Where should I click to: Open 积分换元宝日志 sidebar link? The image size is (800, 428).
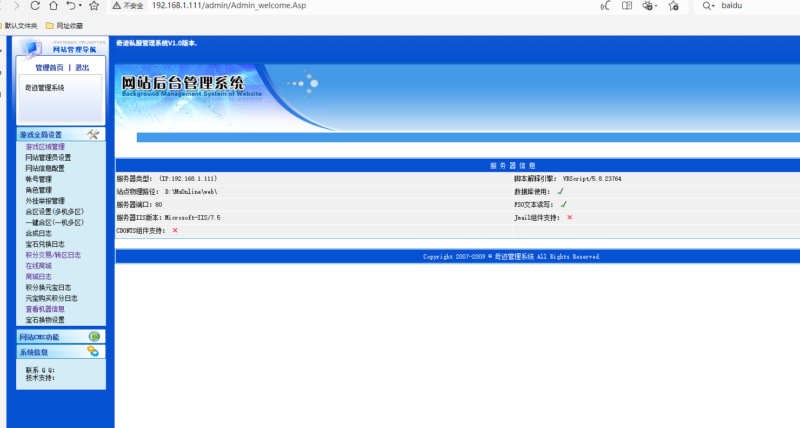(48, 288)
